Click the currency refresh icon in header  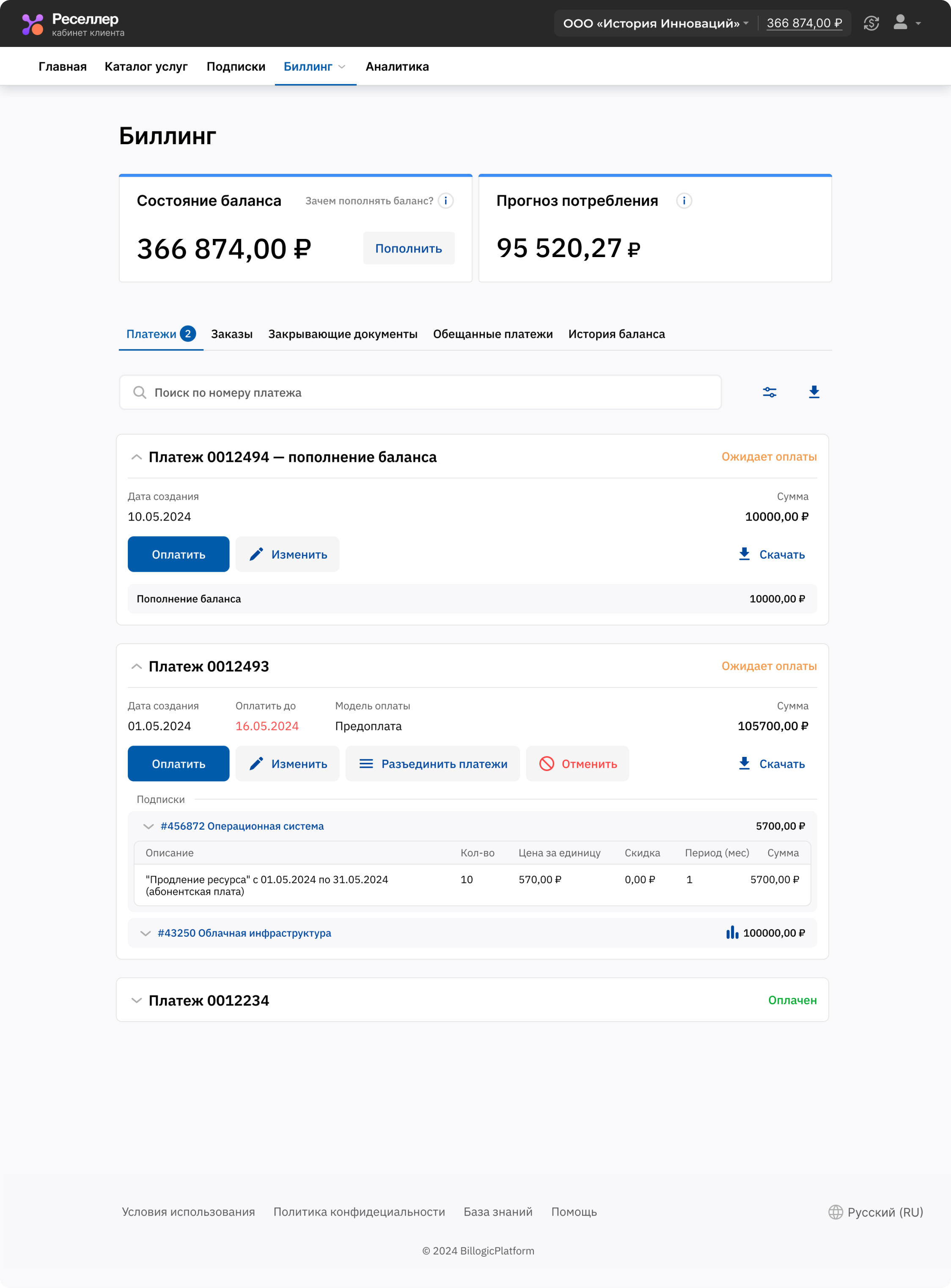point(871,23)
